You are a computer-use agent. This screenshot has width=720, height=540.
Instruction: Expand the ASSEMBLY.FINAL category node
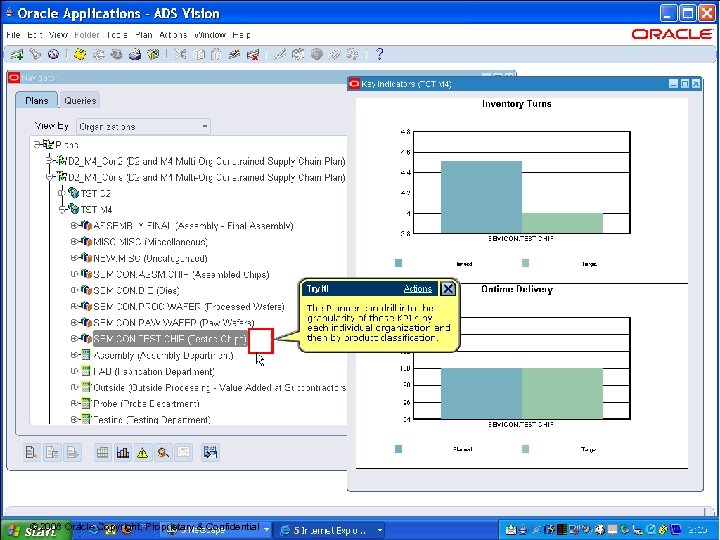(x=73, y=225)
